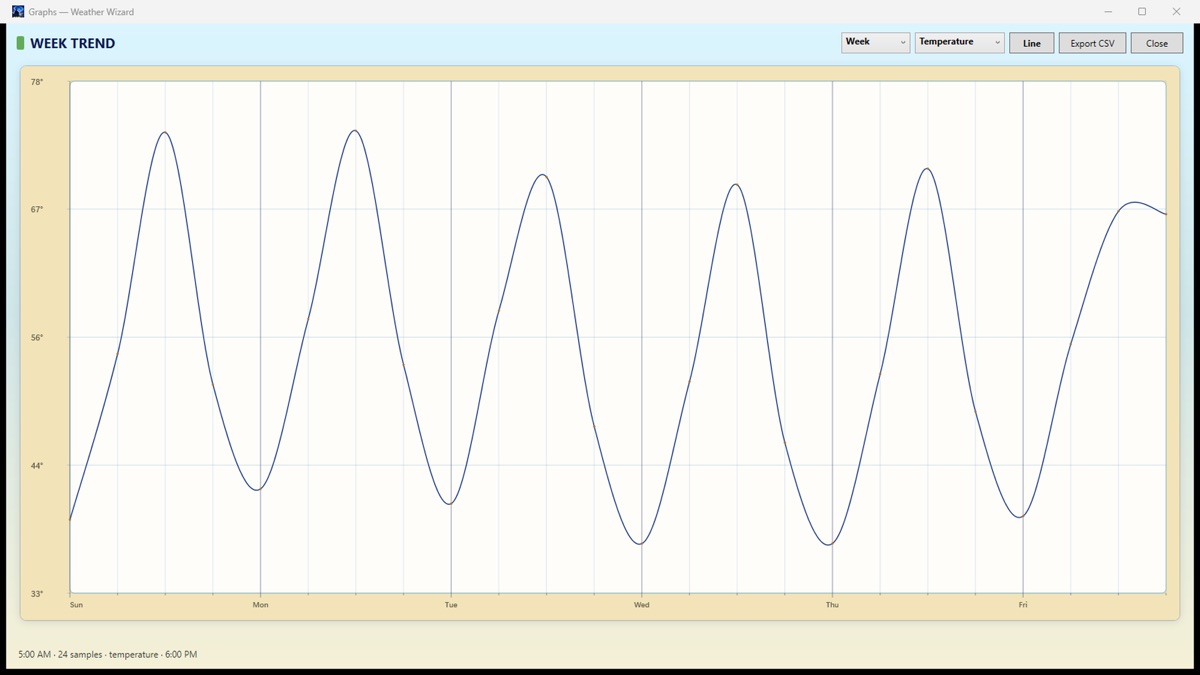
Task: Click the Close button in the graph header
Action: click(1157, 43)
